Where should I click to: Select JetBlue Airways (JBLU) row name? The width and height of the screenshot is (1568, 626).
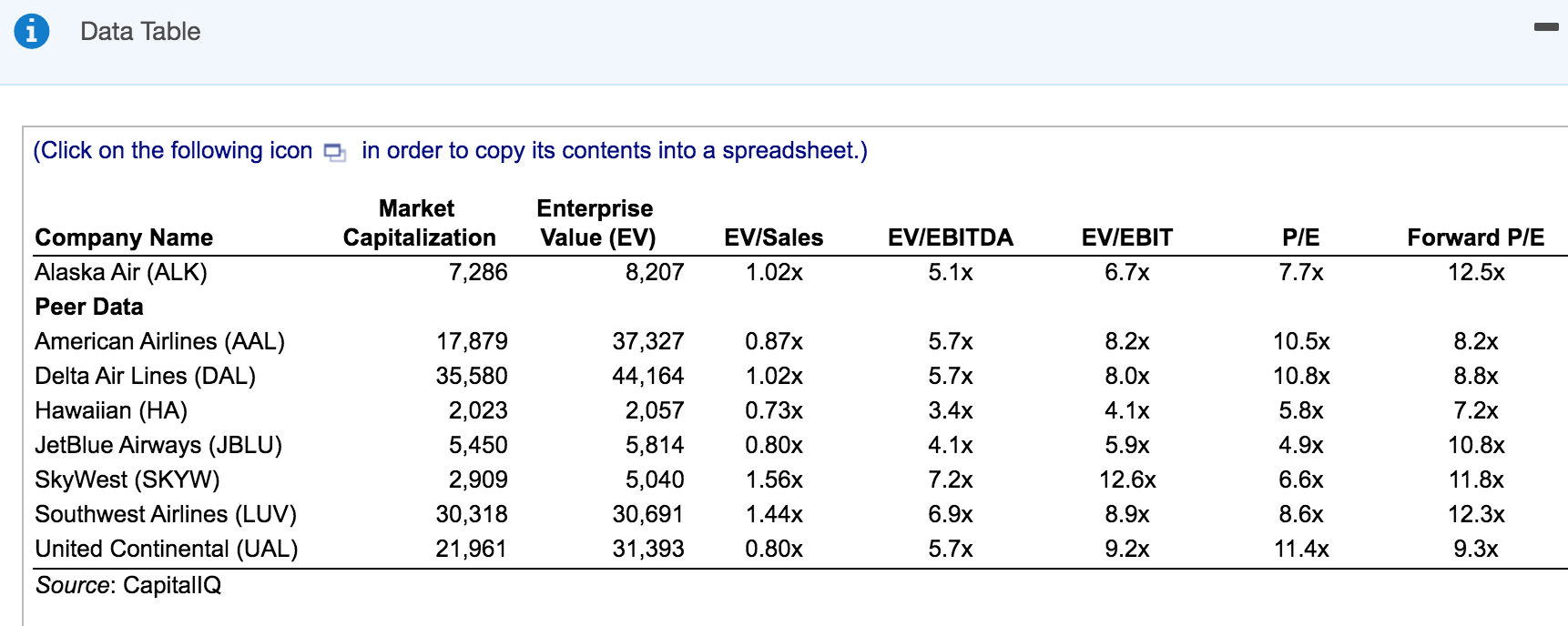click(158, 445)
